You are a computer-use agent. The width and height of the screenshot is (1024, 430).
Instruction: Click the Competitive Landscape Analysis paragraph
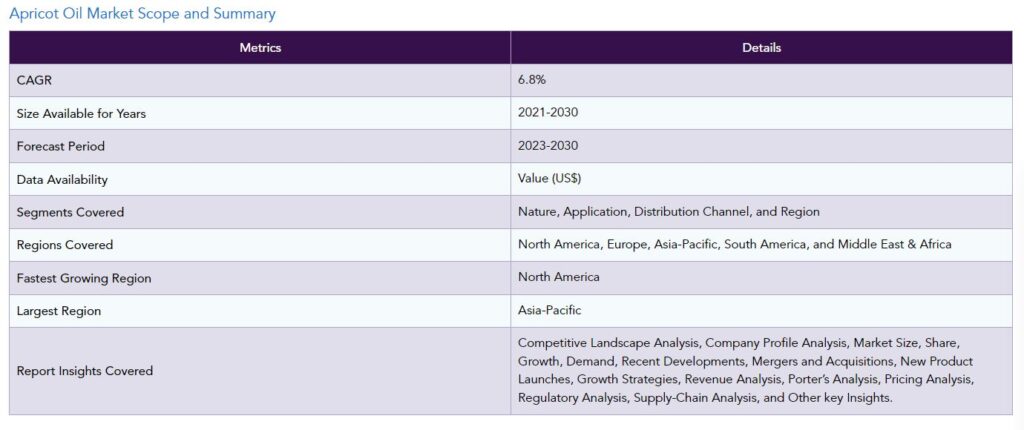(x=746, y=370)
